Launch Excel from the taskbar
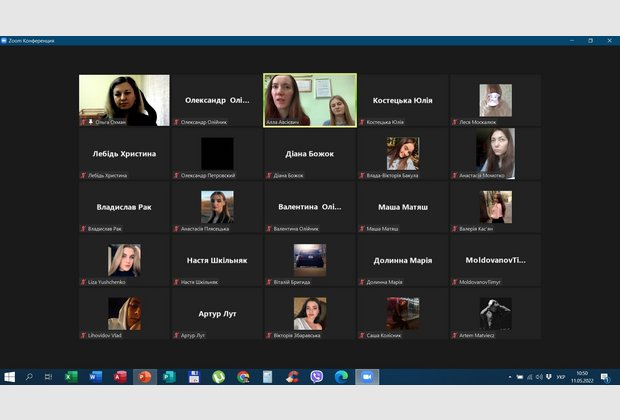Screen dimensions: 620x420 71,377
